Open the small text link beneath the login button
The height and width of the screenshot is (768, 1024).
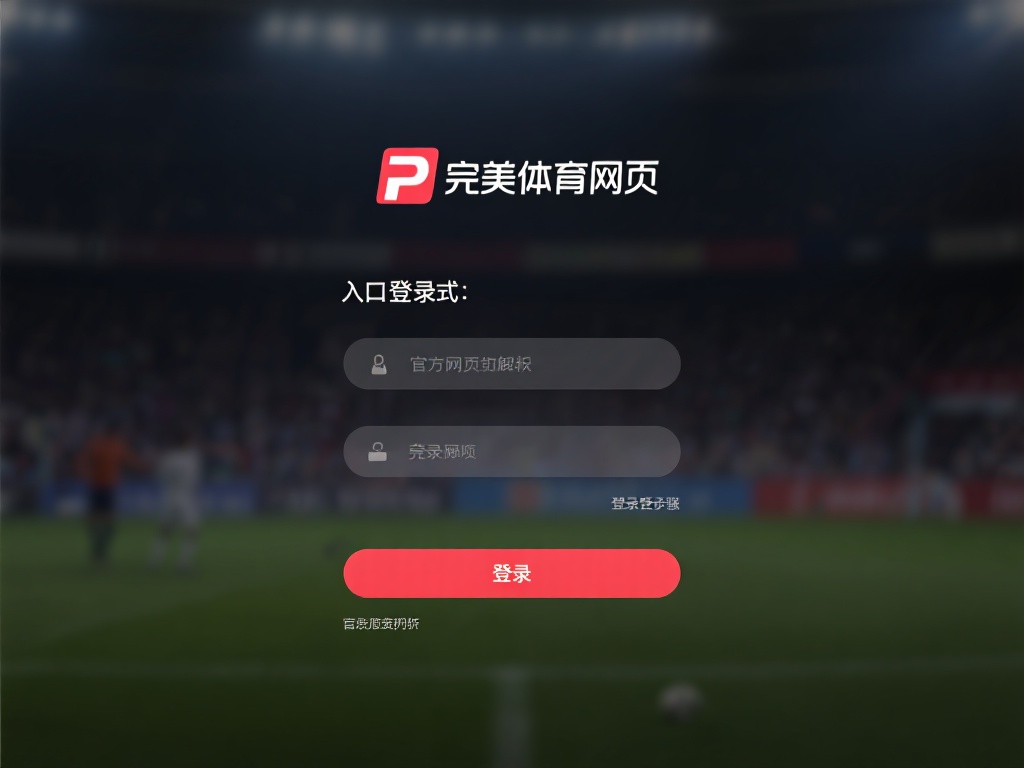pyautogui.click(x=381, y=624)
